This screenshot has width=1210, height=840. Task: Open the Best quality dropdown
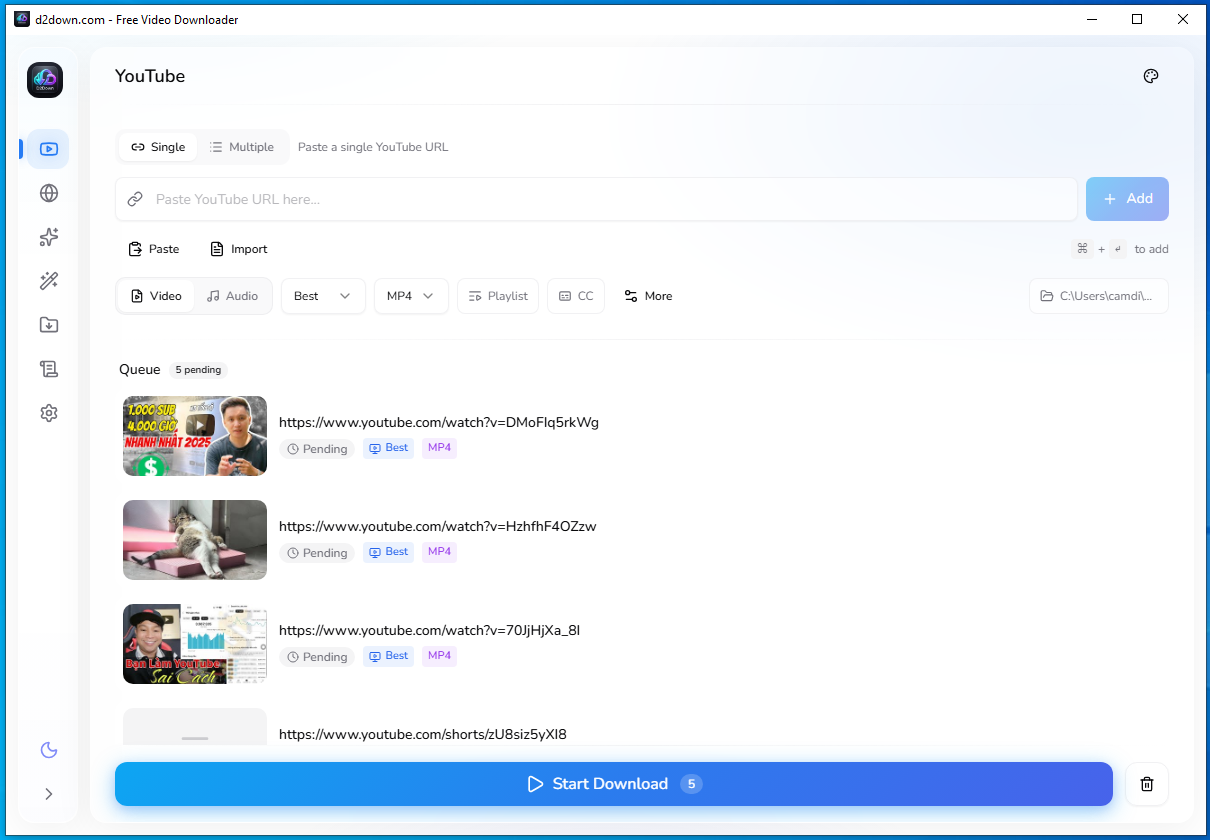coord(323,296)
